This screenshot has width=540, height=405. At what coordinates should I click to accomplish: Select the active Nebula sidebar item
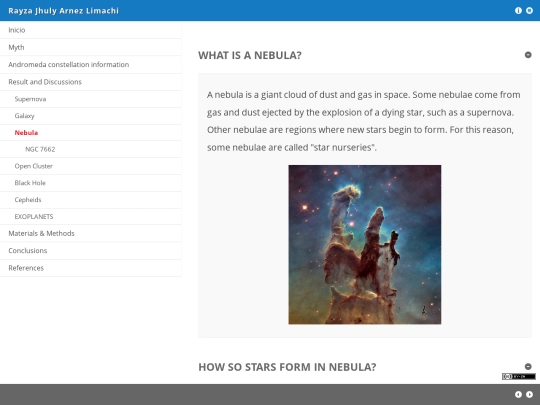tap(91, 133)
